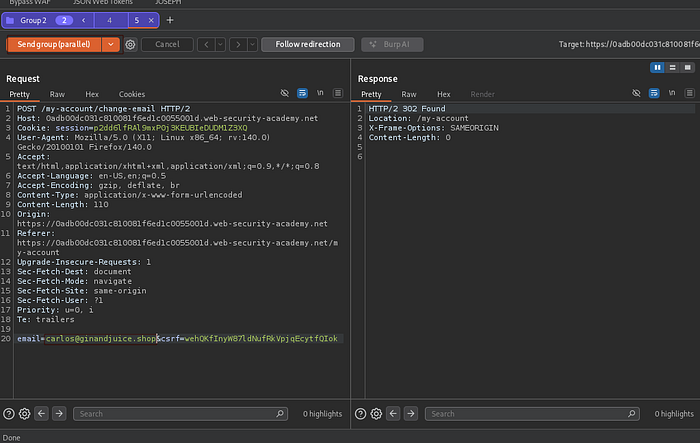The height and width of the screenshot is (443, 700).
Task: Switch Request view to Hex tab
Action: [92, 94]
